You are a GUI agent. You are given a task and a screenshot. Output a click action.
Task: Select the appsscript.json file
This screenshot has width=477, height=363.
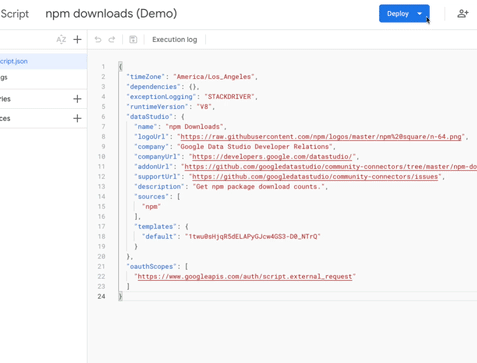[x=43, y=61]
